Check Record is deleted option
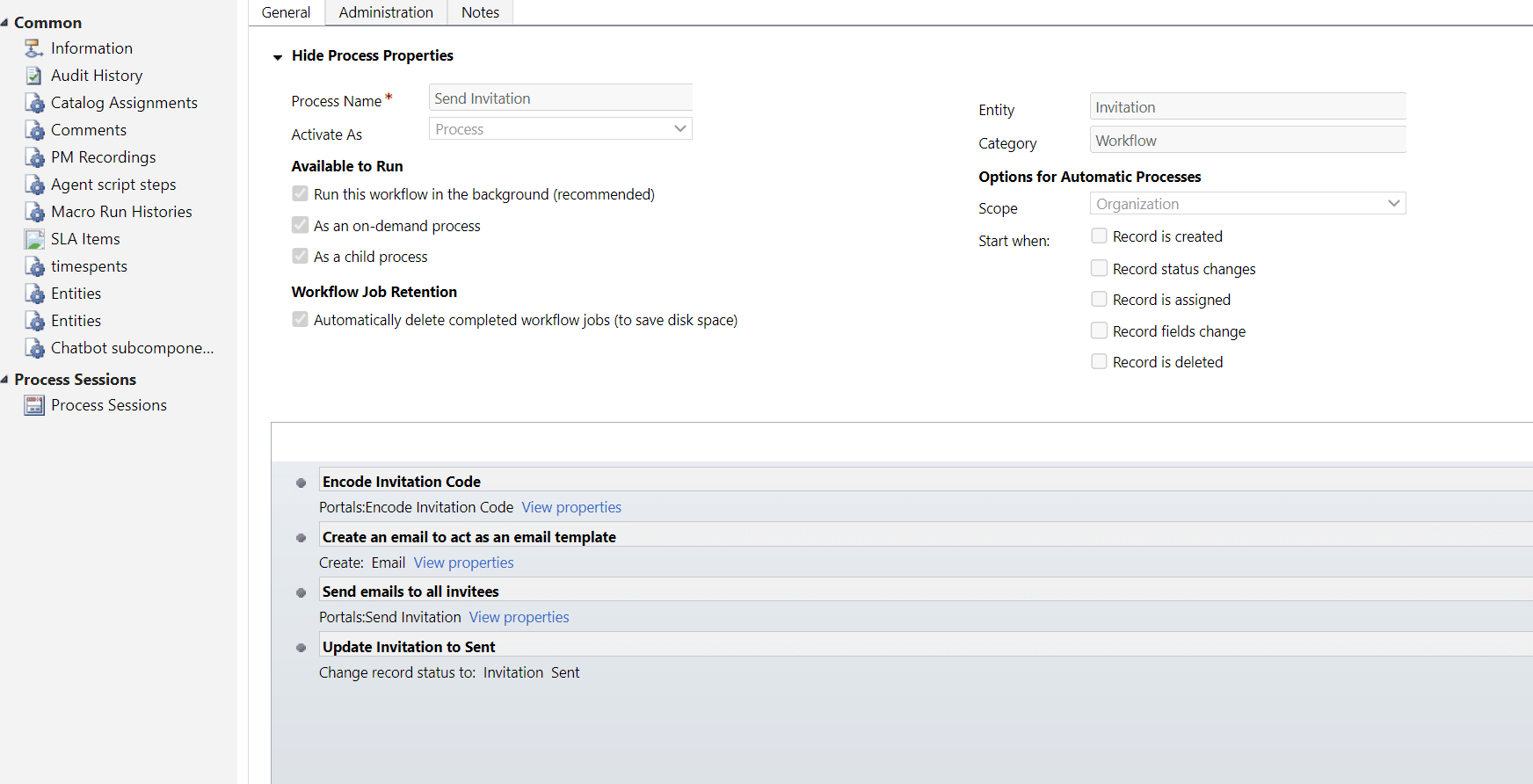 pyautogui.click(x=1099, y=361)
